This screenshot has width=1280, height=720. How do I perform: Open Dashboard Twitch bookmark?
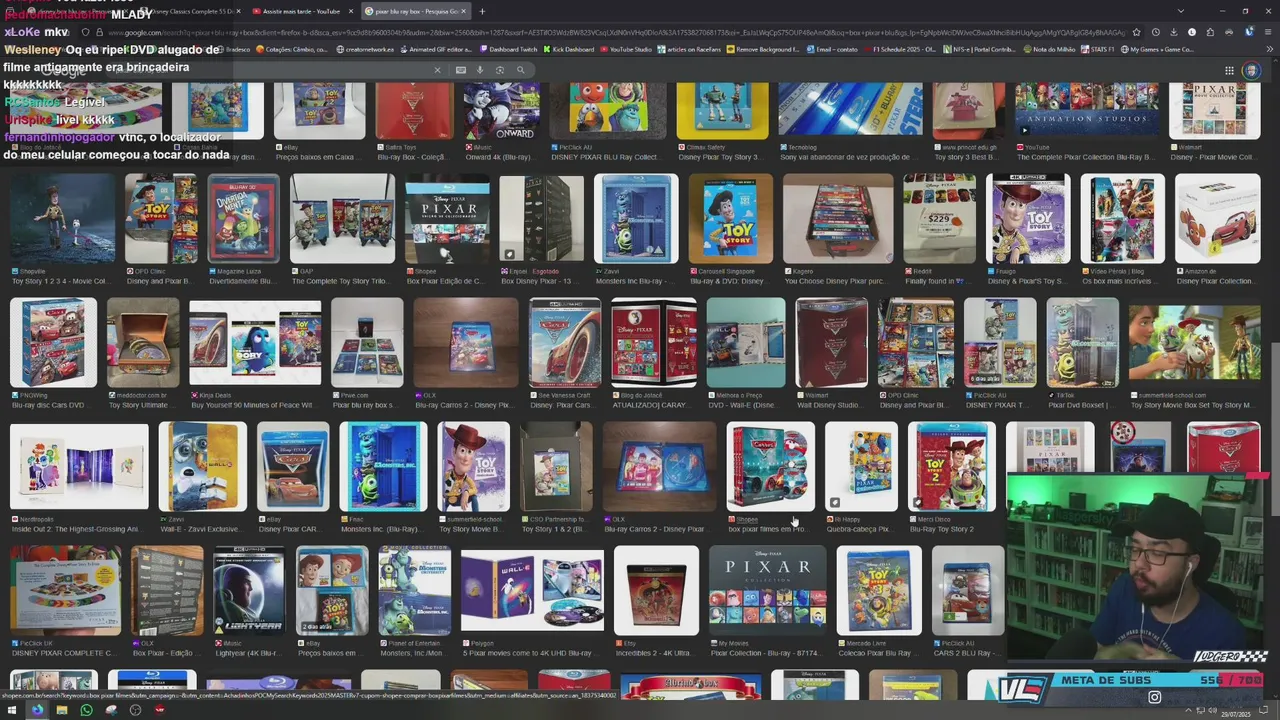[x=508, y=49]
